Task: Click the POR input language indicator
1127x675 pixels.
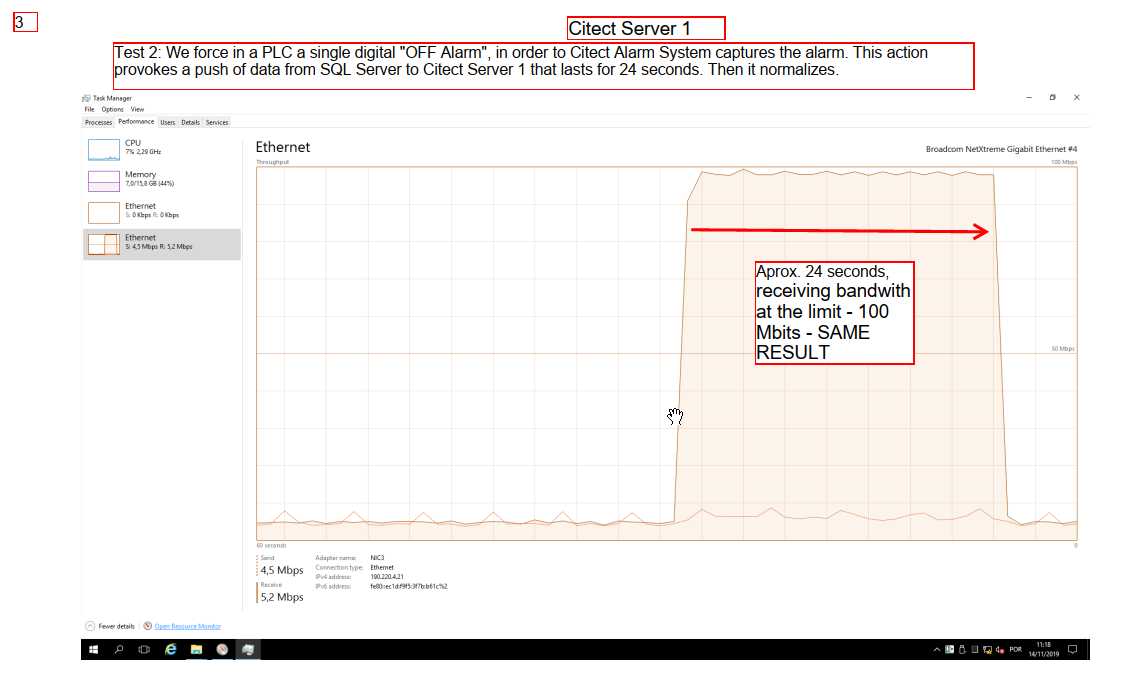Action: [1016, 650]
